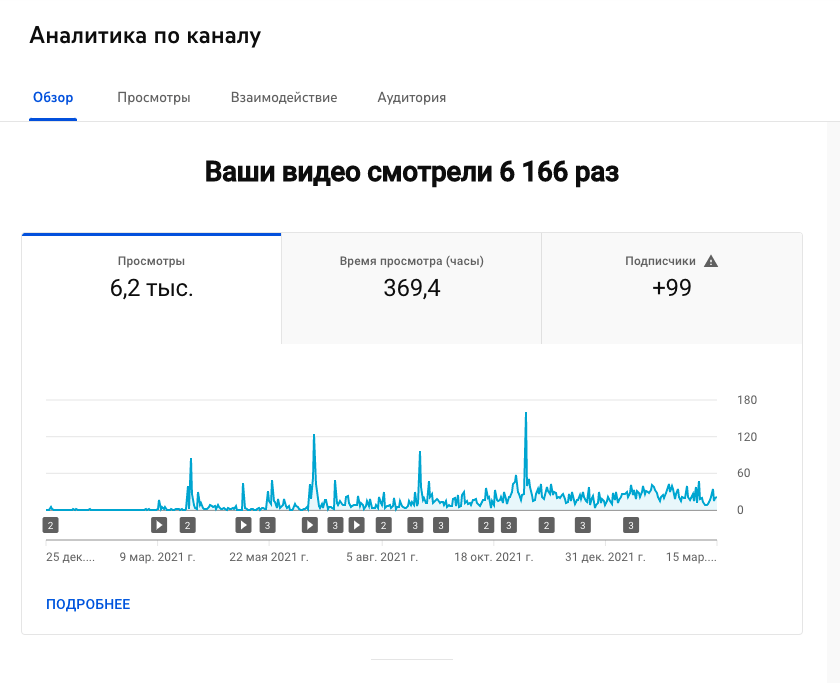Switch to the Обзор tab

point(53,97)
